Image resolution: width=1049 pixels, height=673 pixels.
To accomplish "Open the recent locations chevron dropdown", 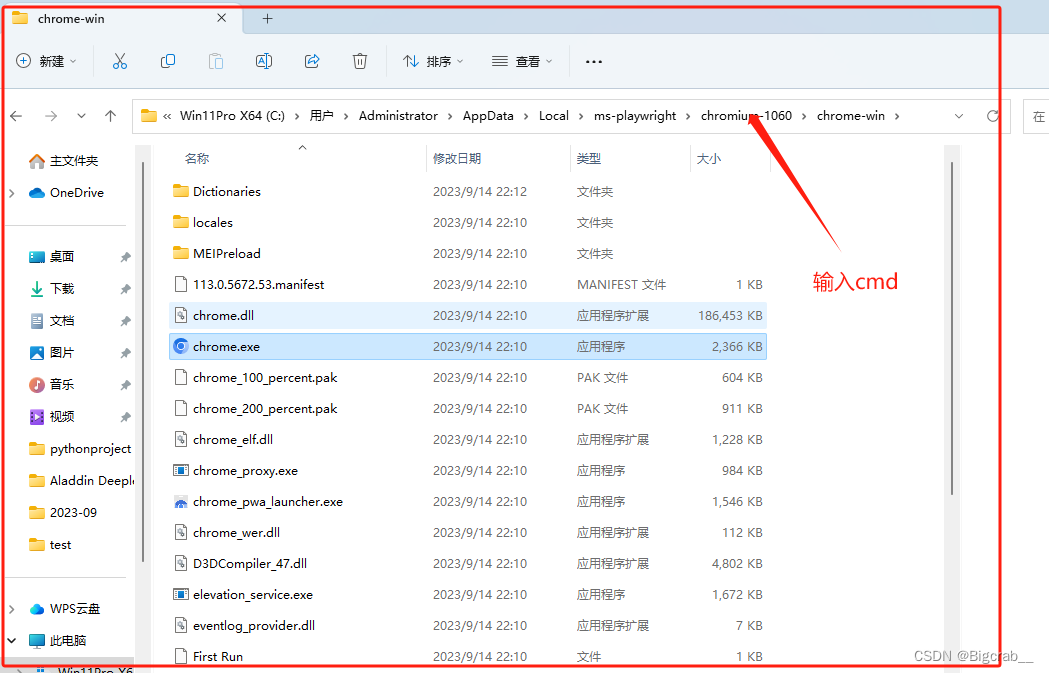I will [81, 116].
